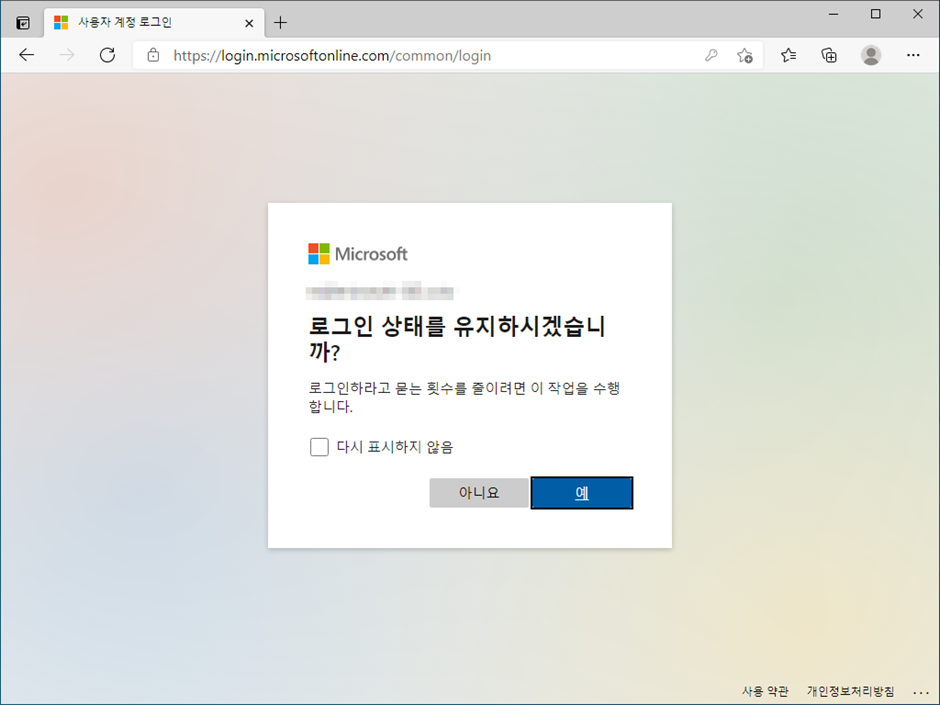Click the Microsoft logo in dialog
The image size is (940, 705).
coord(358,254)
